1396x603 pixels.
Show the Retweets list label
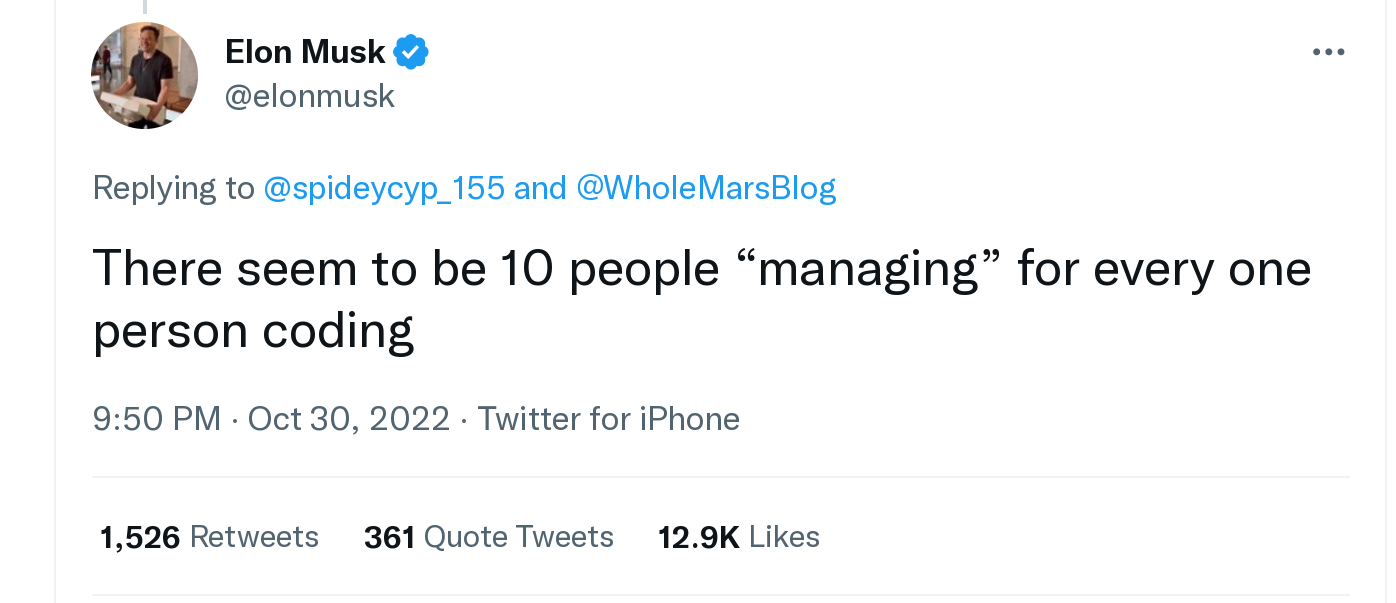(254, 537)
